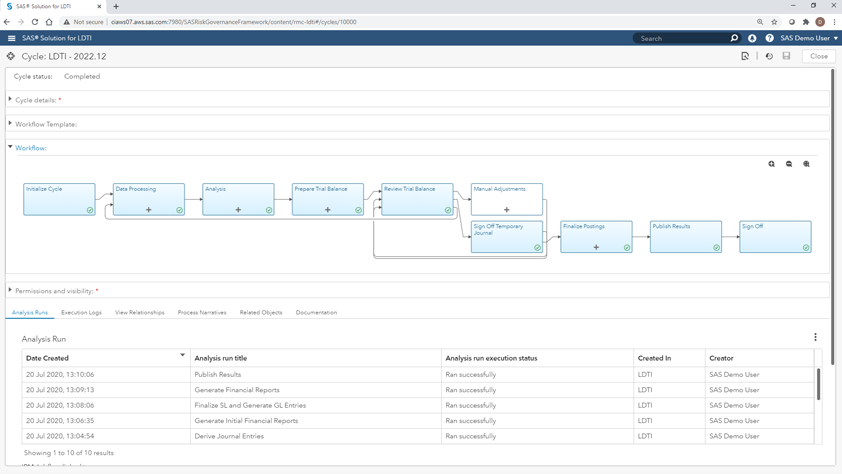Bookmark this page with star icon
Screen dimensions: 842x474
774,22
